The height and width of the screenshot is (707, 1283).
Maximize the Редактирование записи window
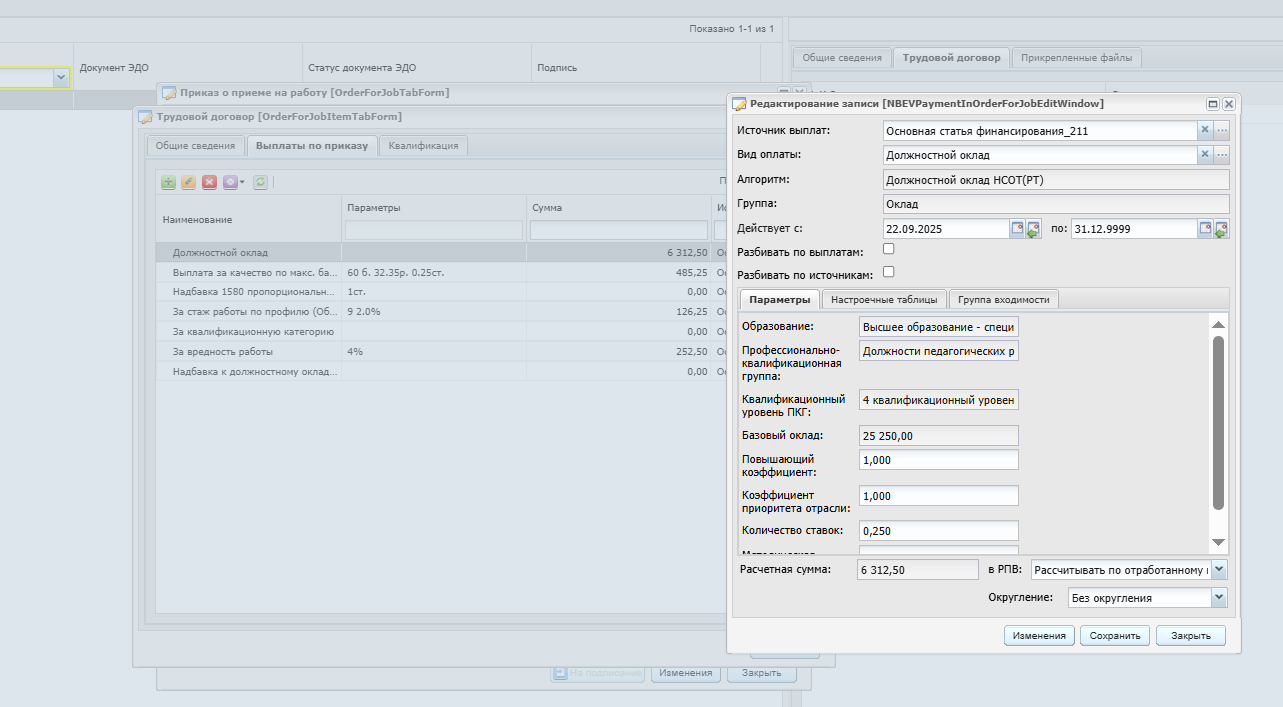tap(1213, 103)
